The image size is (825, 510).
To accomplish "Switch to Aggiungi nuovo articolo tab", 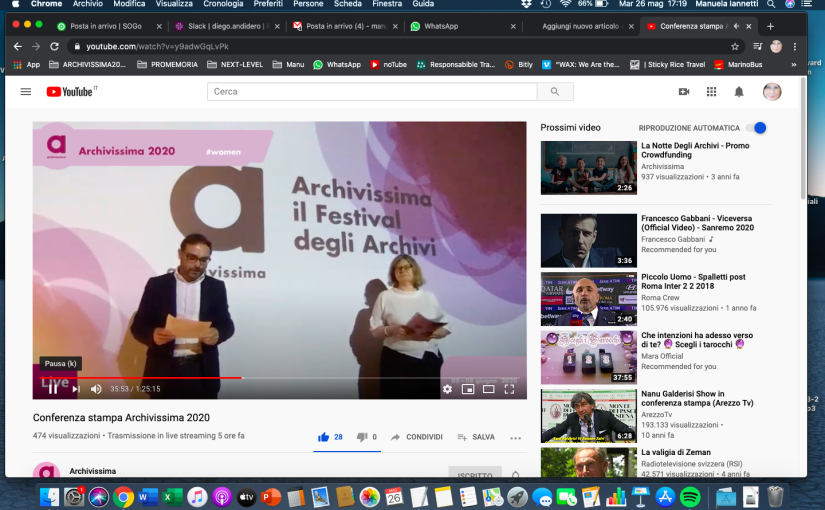I will pos(580,26).
